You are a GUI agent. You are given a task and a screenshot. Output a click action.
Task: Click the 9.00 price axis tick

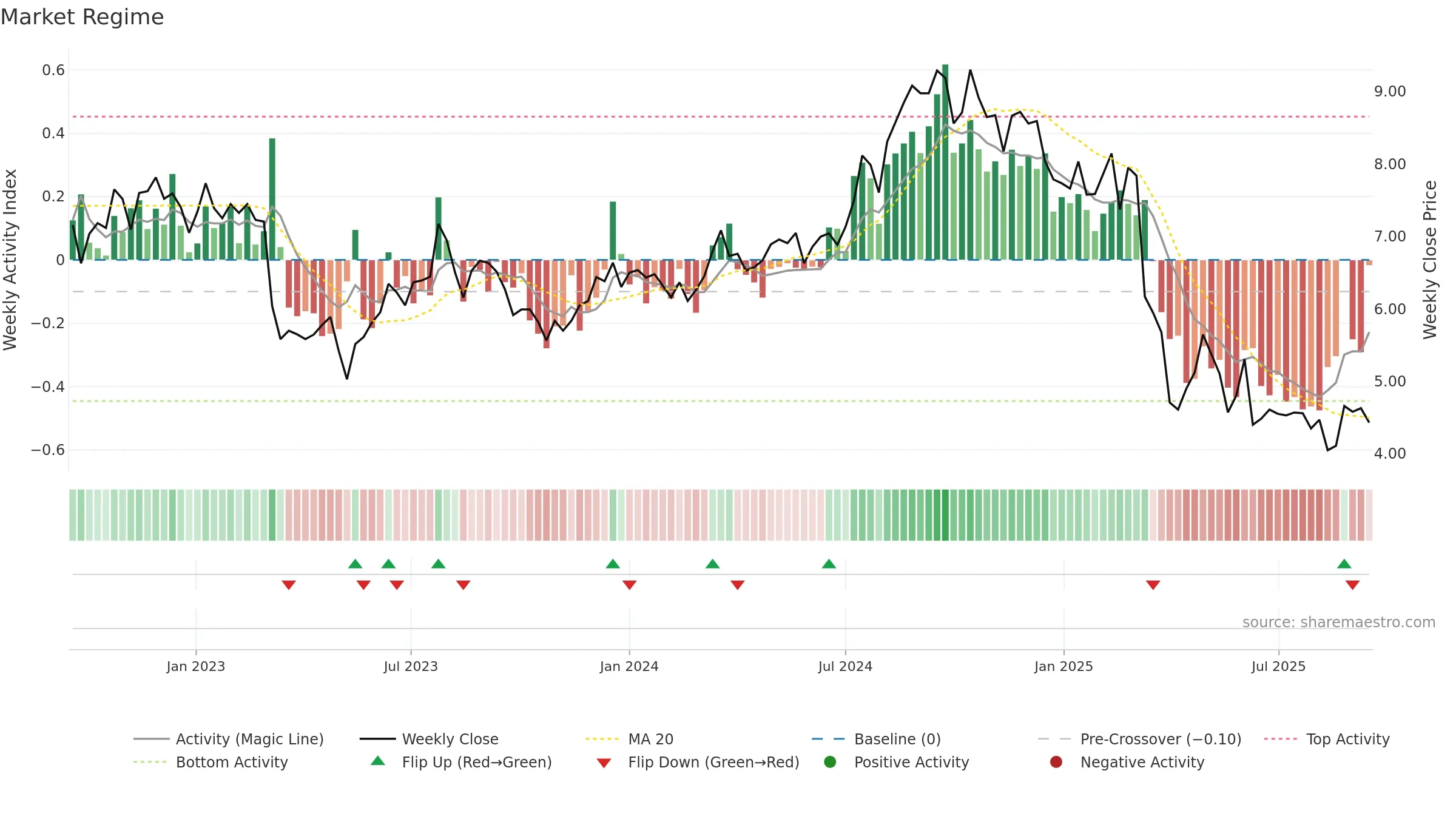[x=1390, y=92]
